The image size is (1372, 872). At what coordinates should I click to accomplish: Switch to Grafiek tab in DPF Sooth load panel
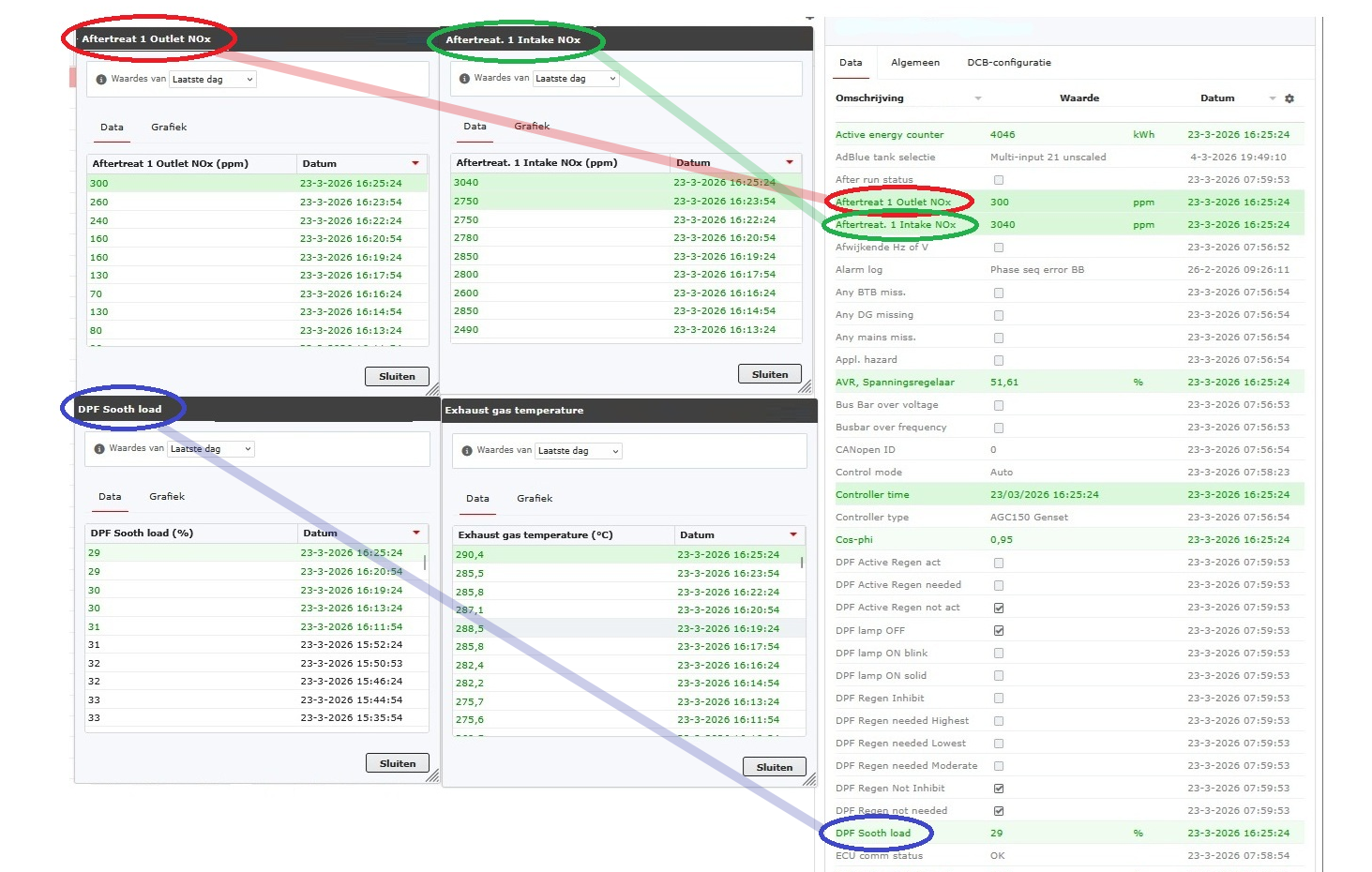tap(167, 497)
